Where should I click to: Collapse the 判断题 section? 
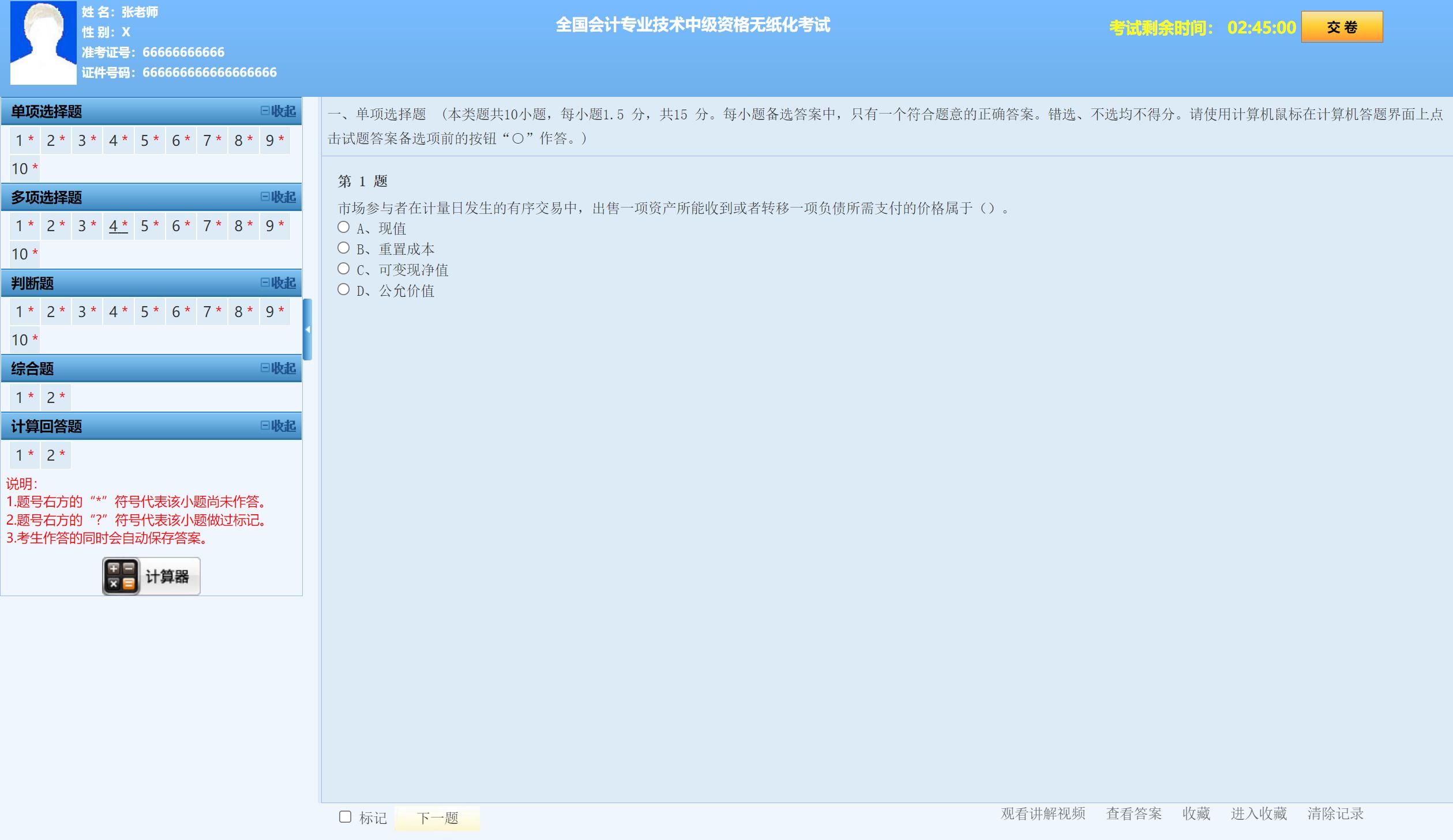280,283
